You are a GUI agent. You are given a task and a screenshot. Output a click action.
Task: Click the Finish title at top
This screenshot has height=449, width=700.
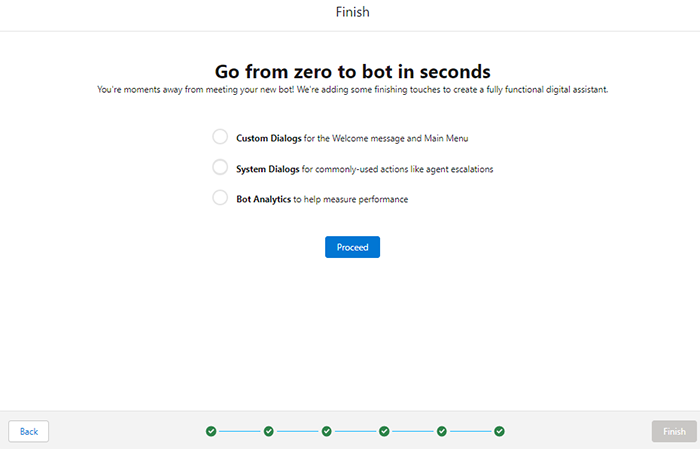click(x=352, y=13)
